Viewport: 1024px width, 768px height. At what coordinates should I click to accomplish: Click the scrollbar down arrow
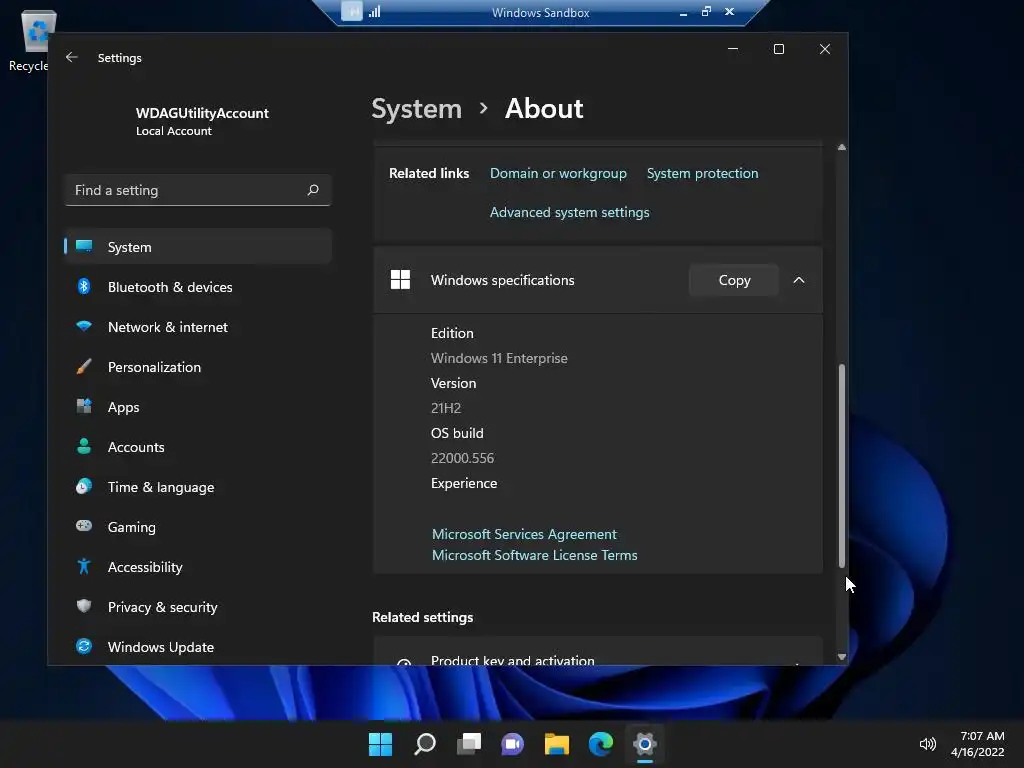(x=842, y=657)
